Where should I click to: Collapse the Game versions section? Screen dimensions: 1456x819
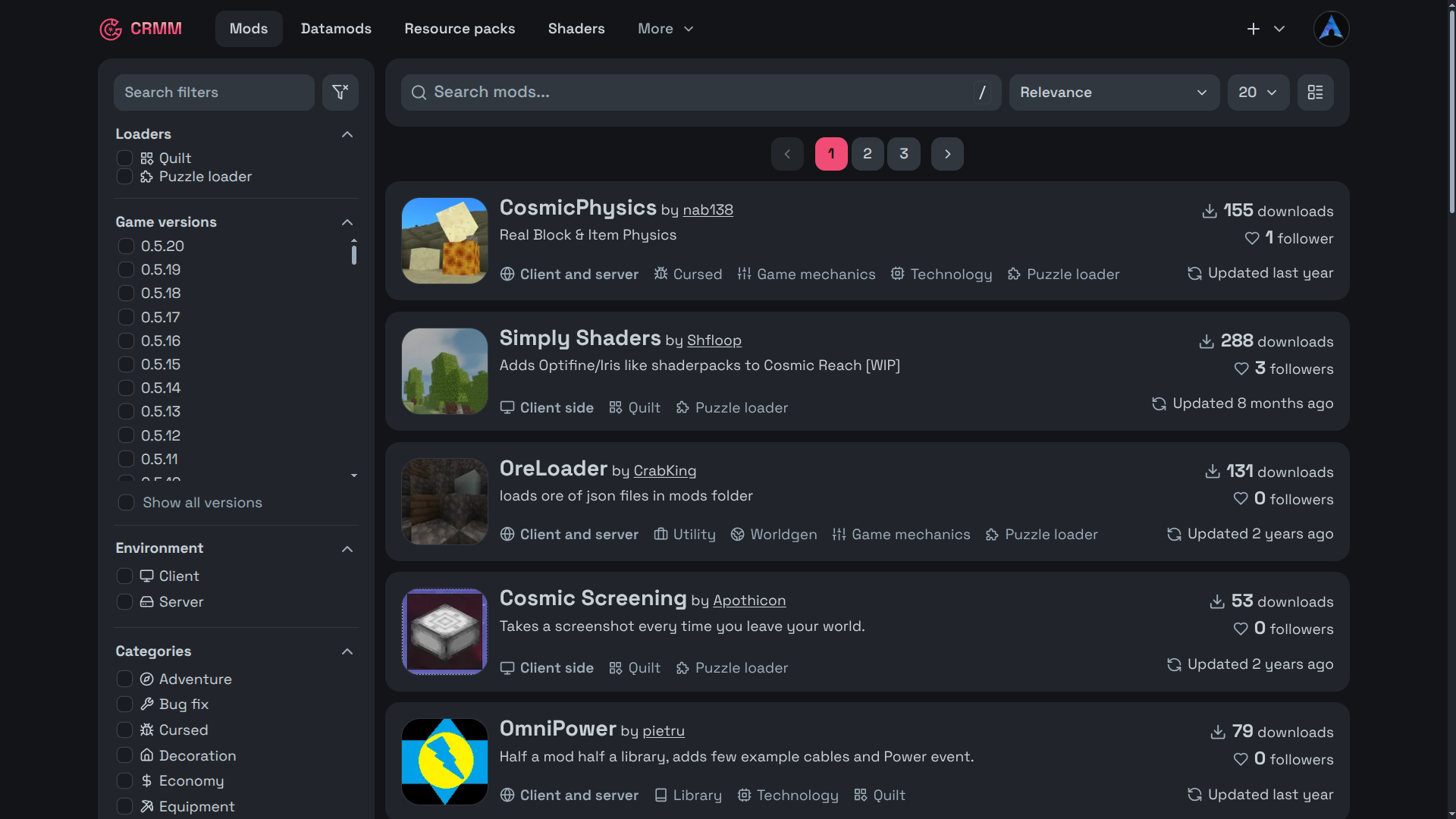pos(347,222)
